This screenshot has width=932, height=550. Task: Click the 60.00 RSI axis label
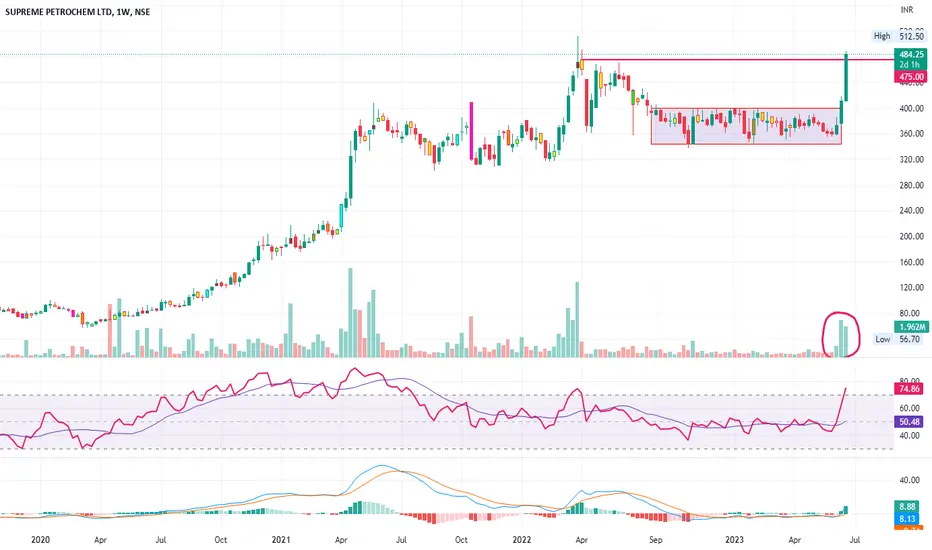click(x=910, y=408)
